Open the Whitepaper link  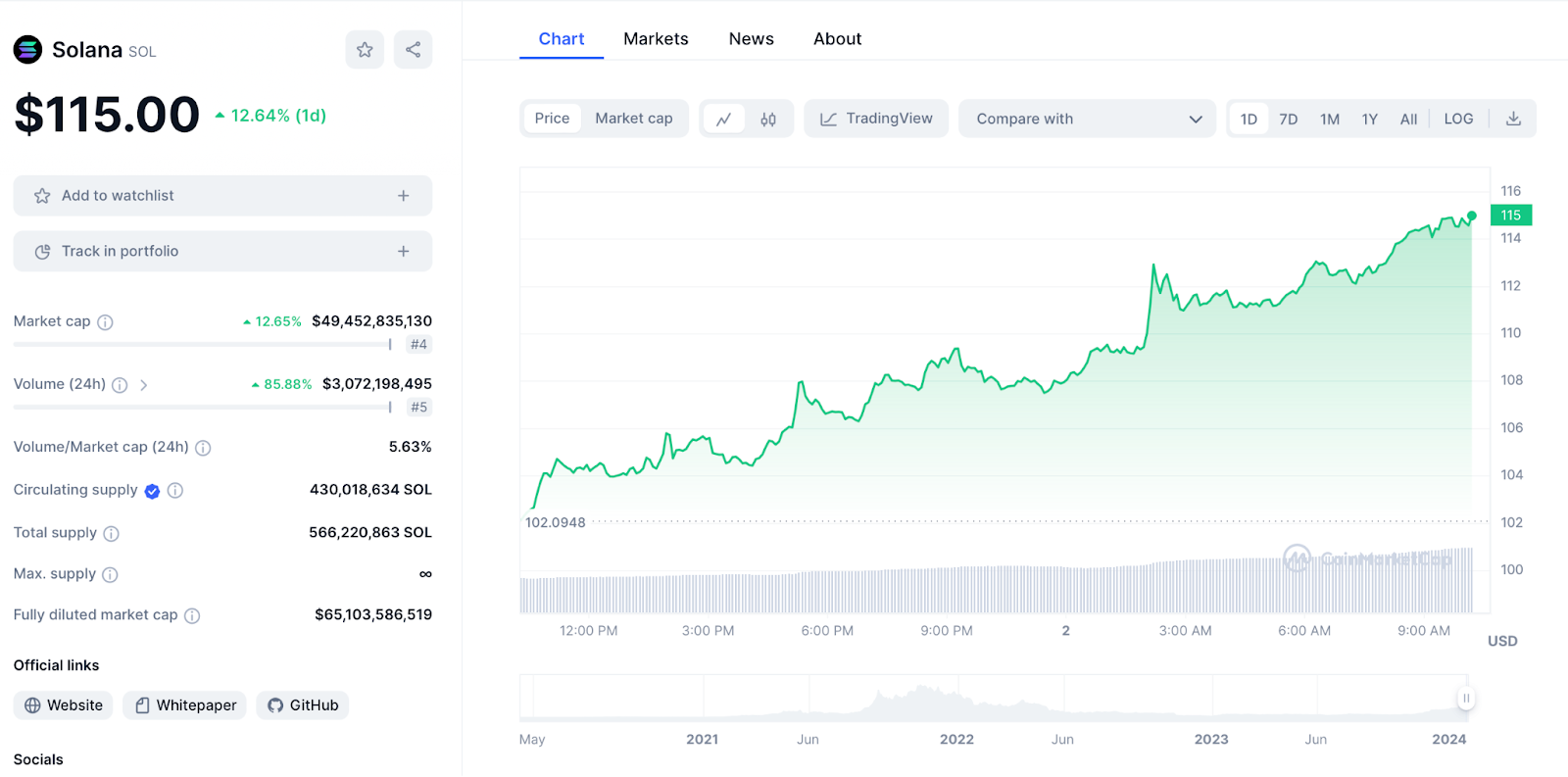[x=184, y=705]
